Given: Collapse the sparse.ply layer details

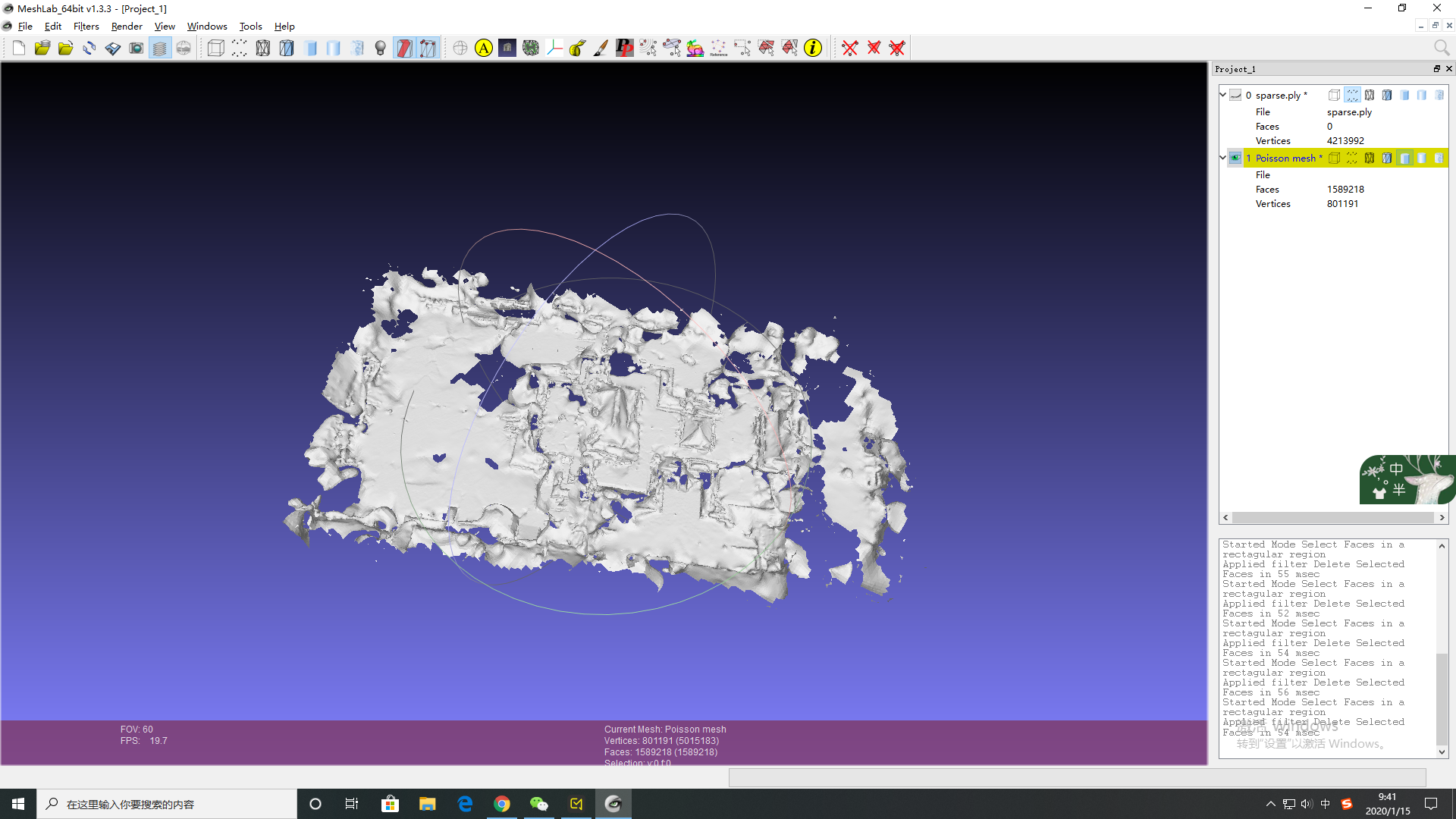Looking at the screenshot, I should coord(1222,95).
